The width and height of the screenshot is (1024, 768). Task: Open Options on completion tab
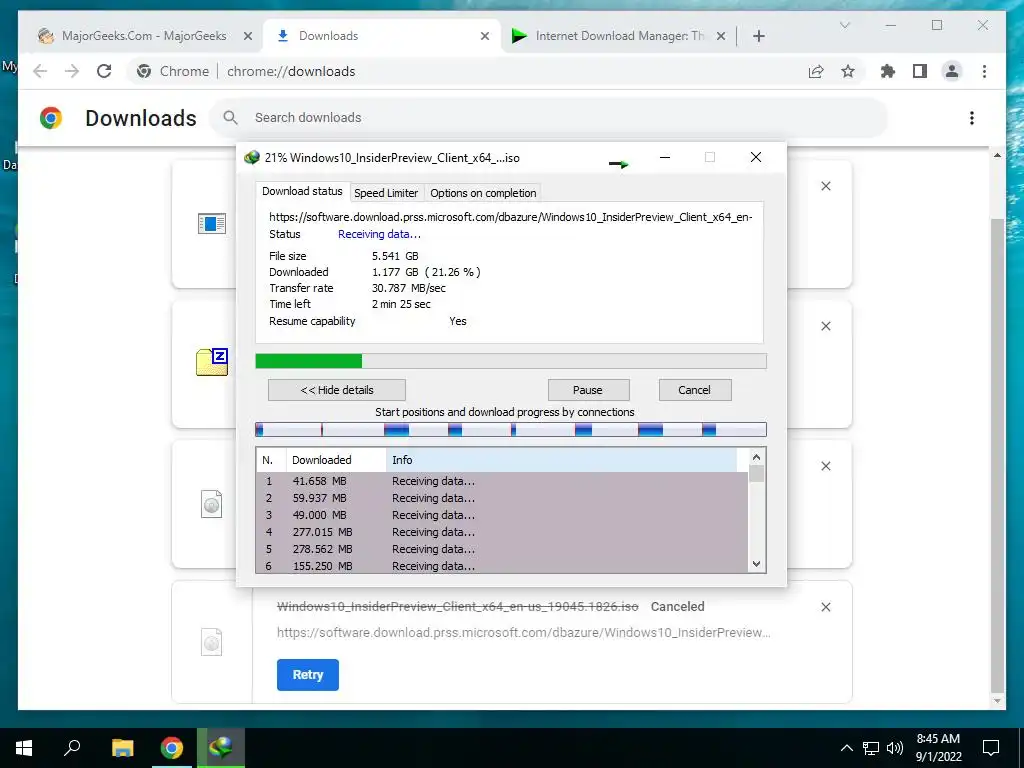483,193
